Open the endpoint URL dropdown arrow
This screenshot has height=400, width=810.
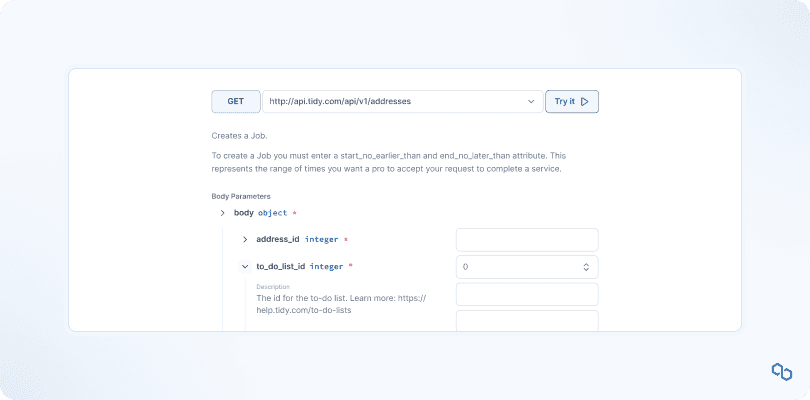531,101
